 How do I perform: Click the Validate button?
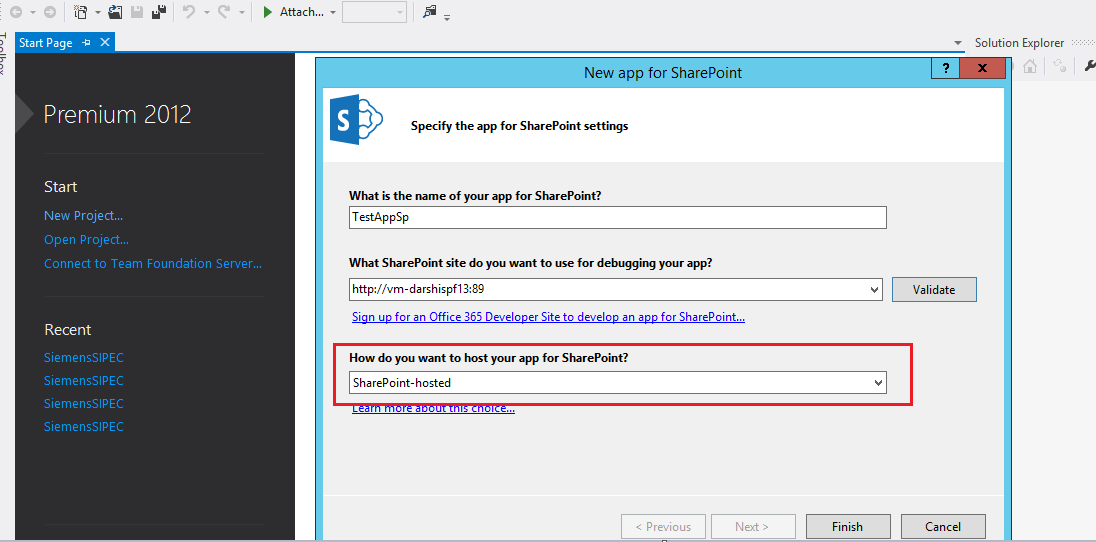click(x=934, y=290)
